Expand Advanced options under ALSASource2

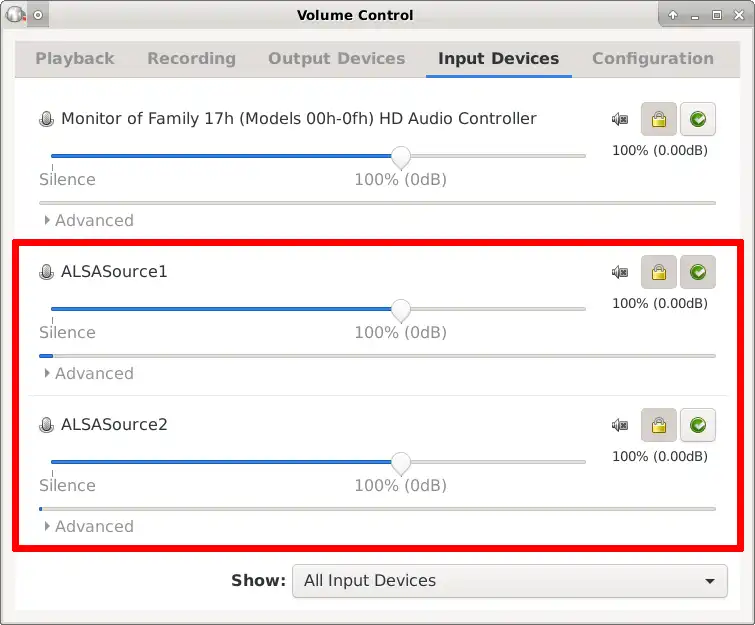coord(88,527)
